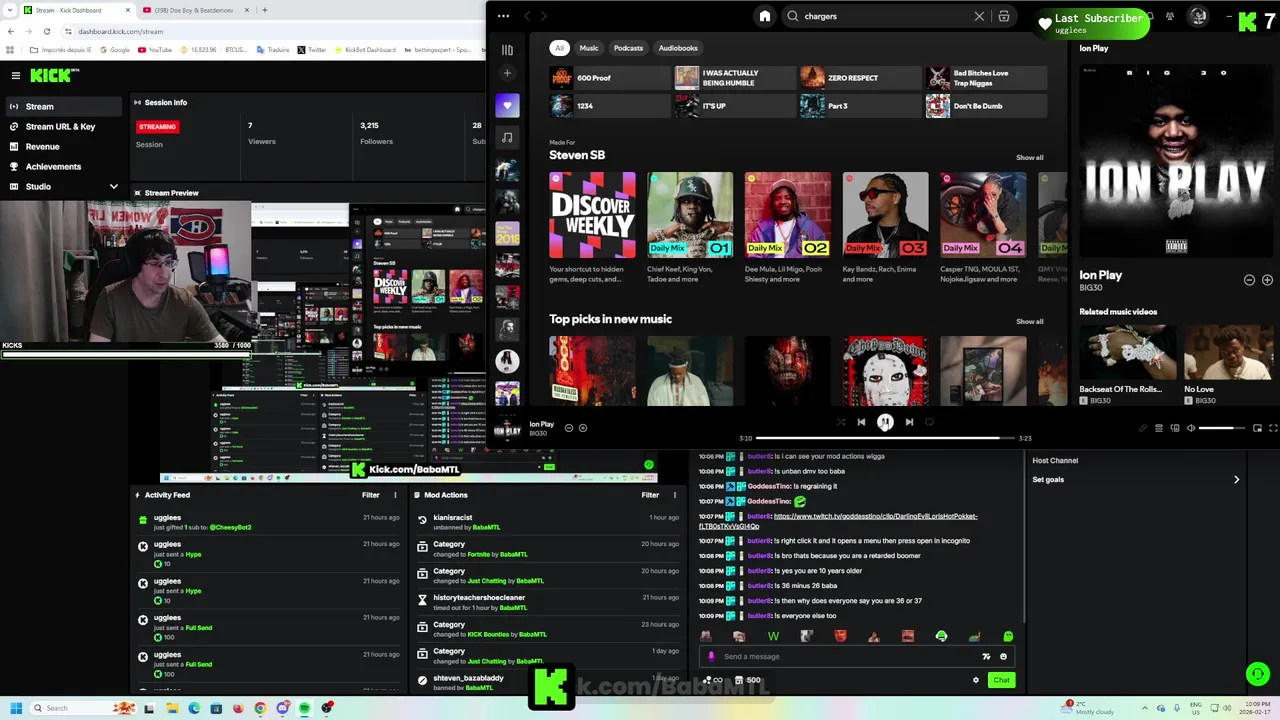Reload the Kick dashboard page in Chrome
The width and height of the screenshot is (1280, 720).
tap(46, 32)
